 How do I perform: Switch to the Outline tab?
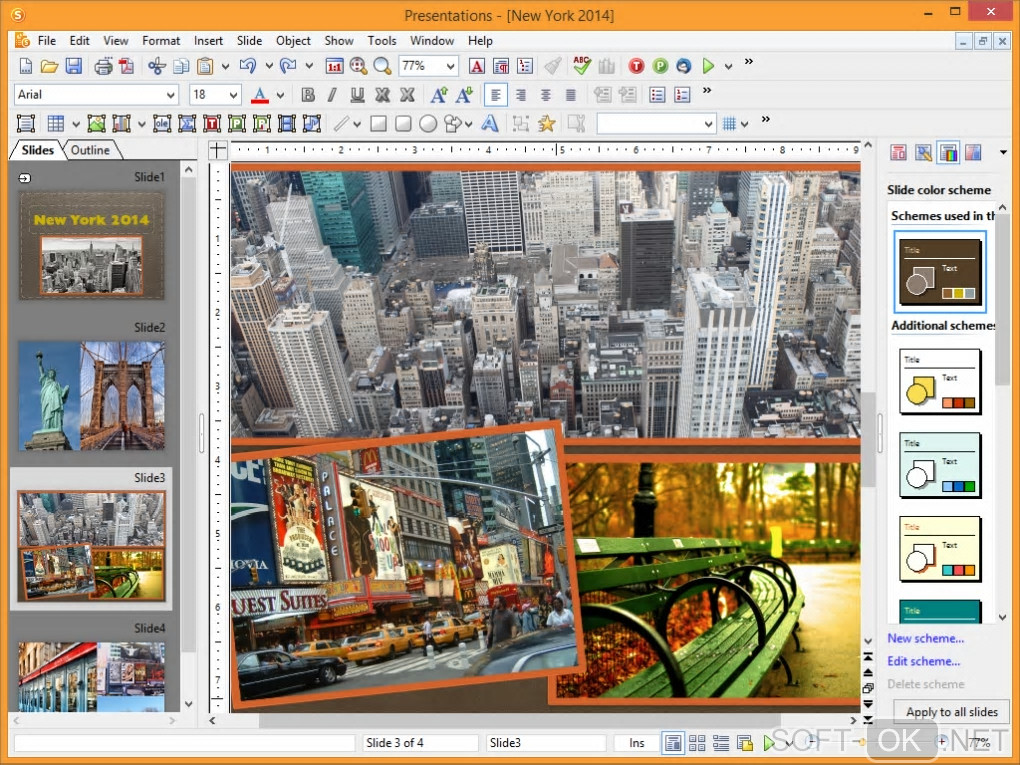90,150
